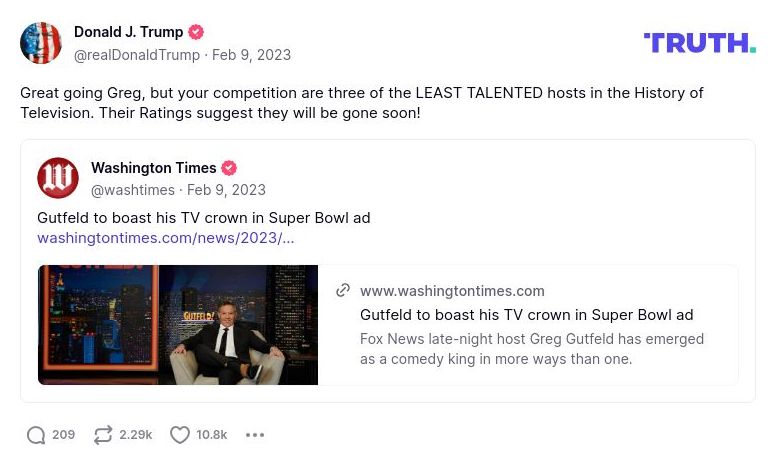Click the Gutfeld studio thumbnail image
This screenshot has width=777, height=465.
(x=178, y=325)
